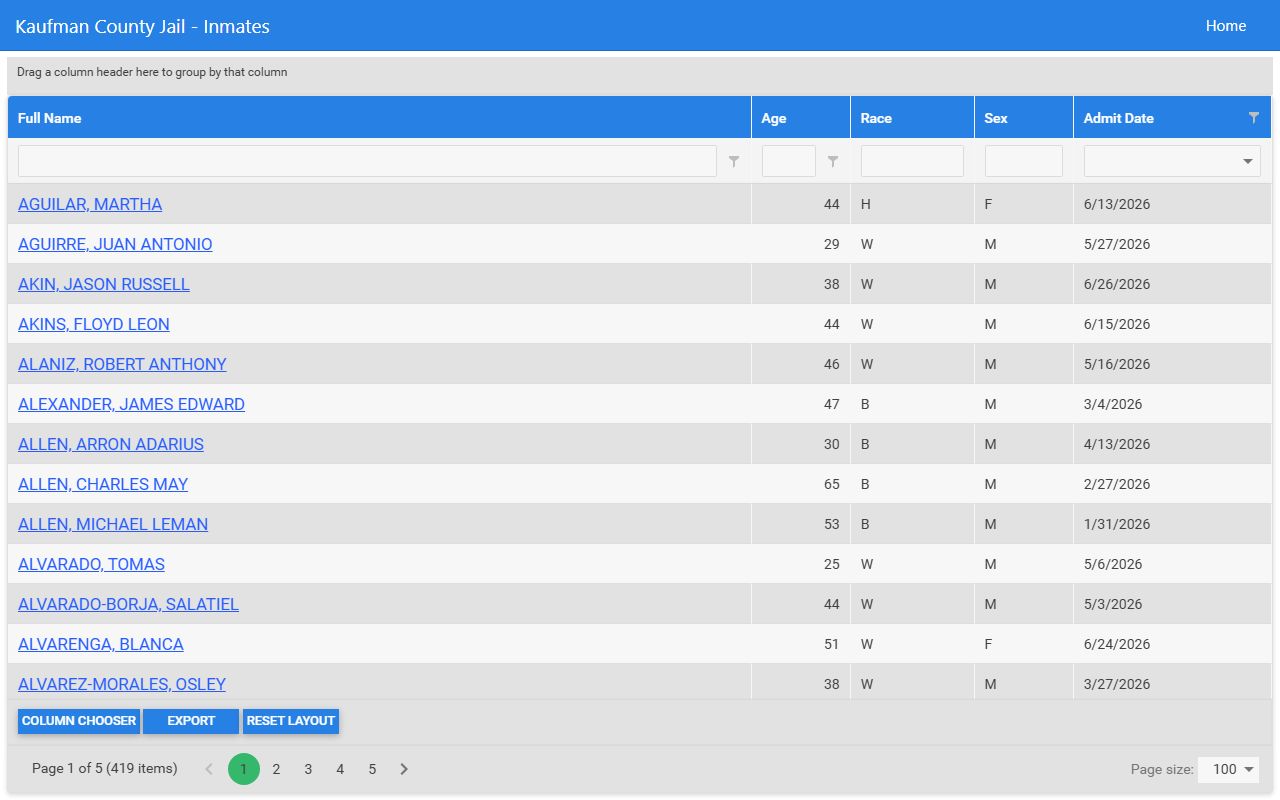Focus the Age filter input
Image resolution: width=1280 pixels, height=800 pixels.
pyautogui.click(x=789, y=161)
